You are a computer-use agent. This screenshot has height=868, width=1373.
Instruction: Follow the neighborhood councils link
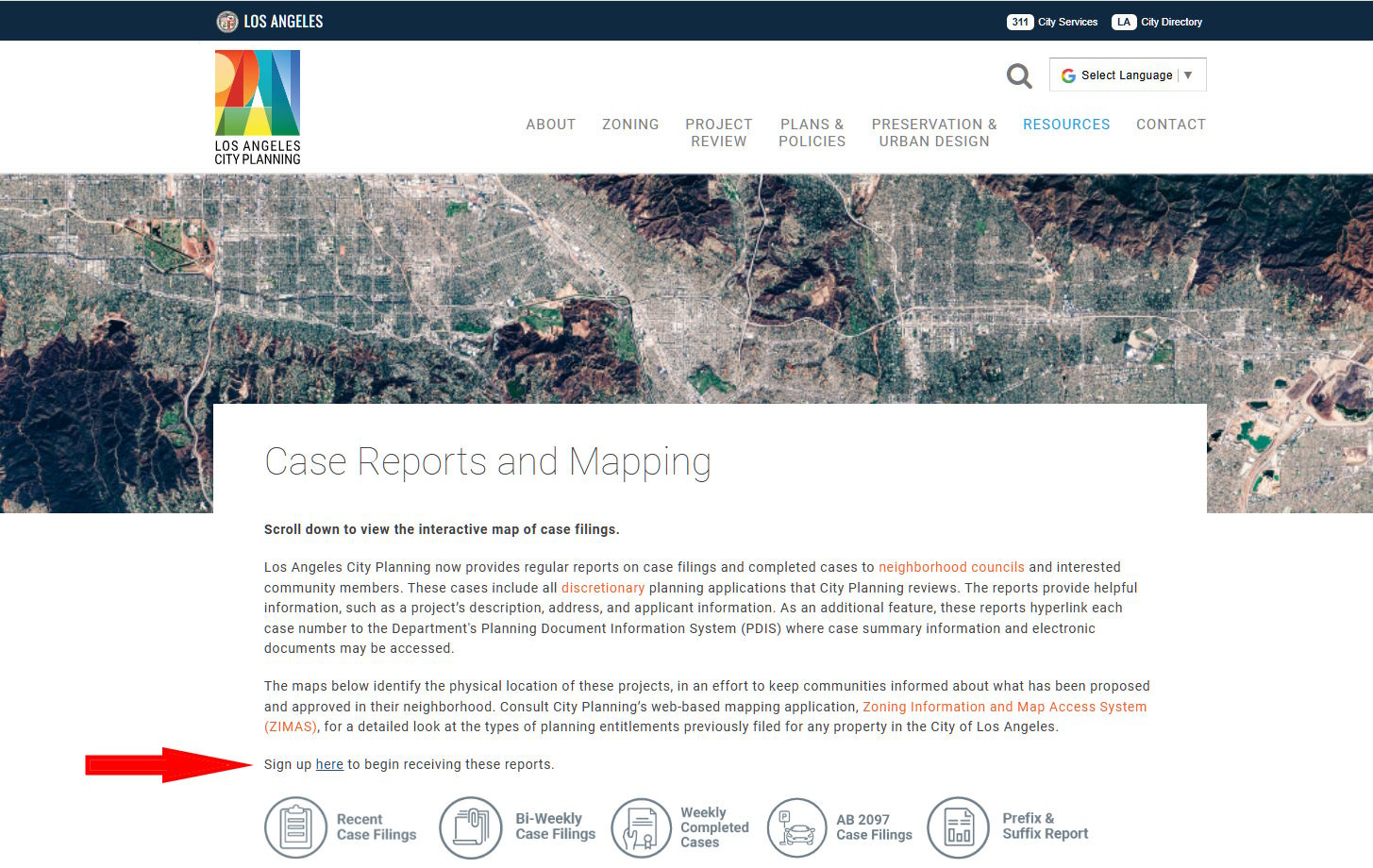pos(951,567)
